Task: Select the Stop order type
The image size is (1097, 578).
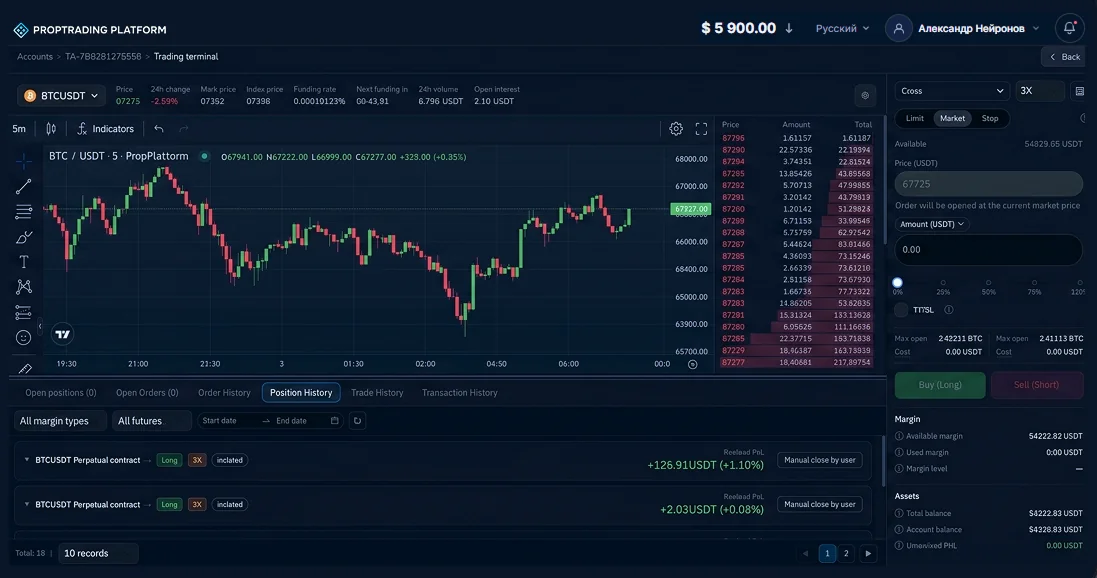Action: pyautogui.click(x=990, y=118)
